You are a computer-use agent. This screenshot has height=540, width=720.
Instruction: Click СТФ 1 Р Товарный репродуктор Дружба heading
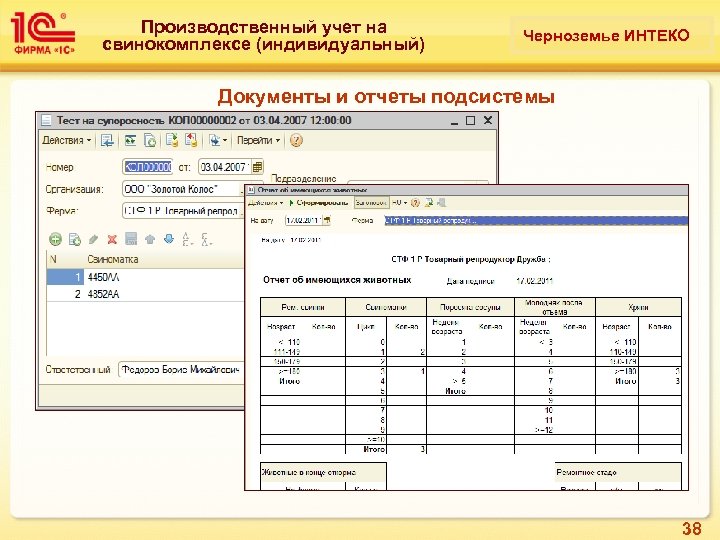471,259
